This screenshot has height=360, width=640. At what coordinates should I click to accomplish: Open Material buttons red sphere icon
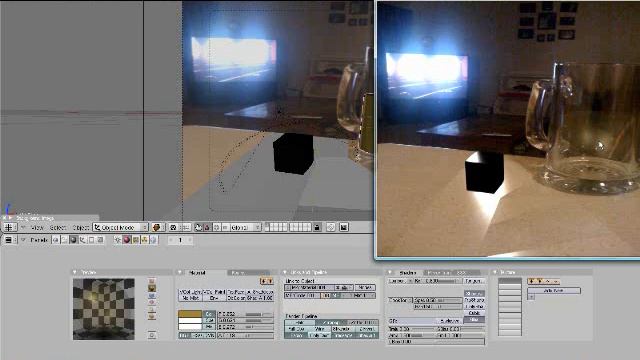coord(127,240)
